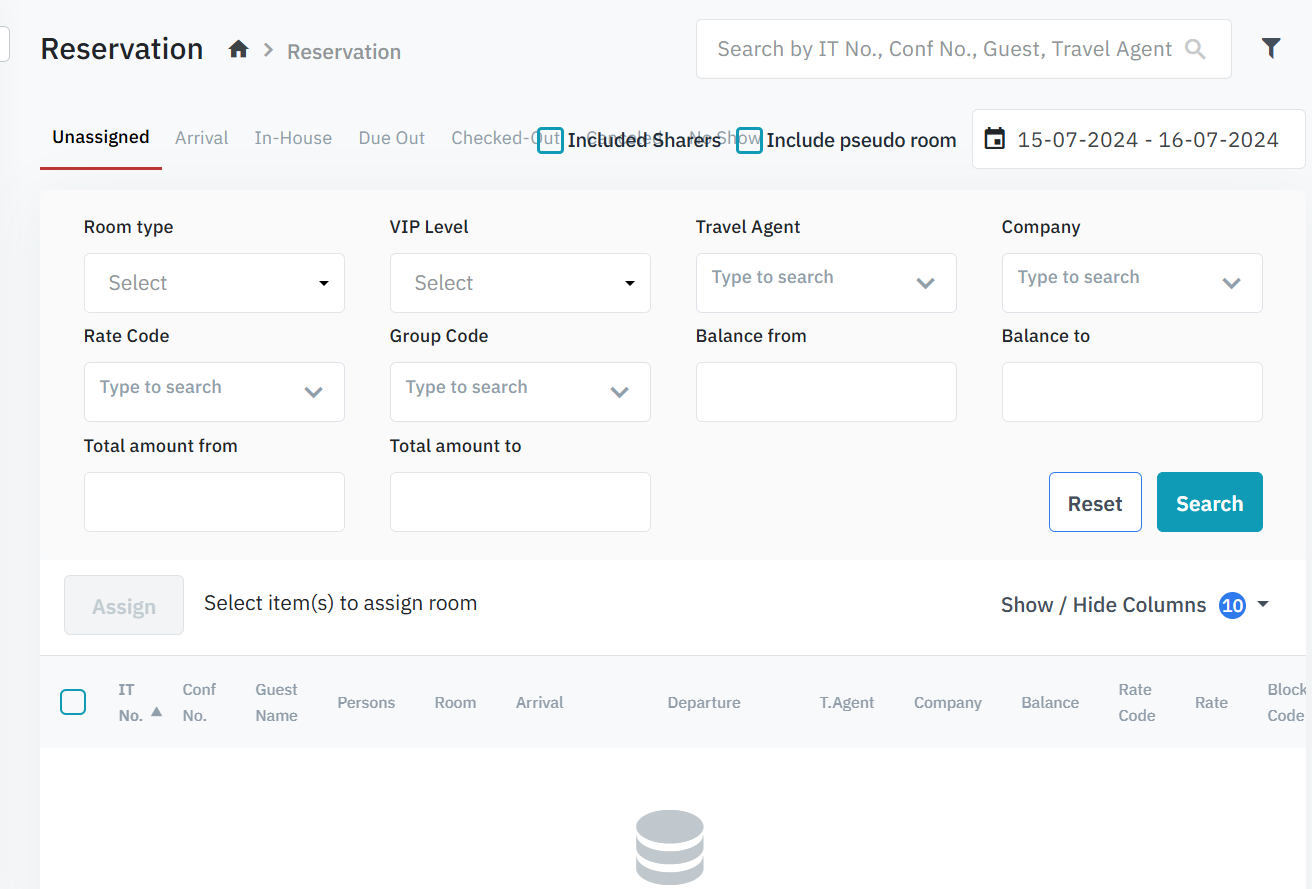Screen dimensions: 1312x889
Task: Click the Reset button
Action: 1095,502
